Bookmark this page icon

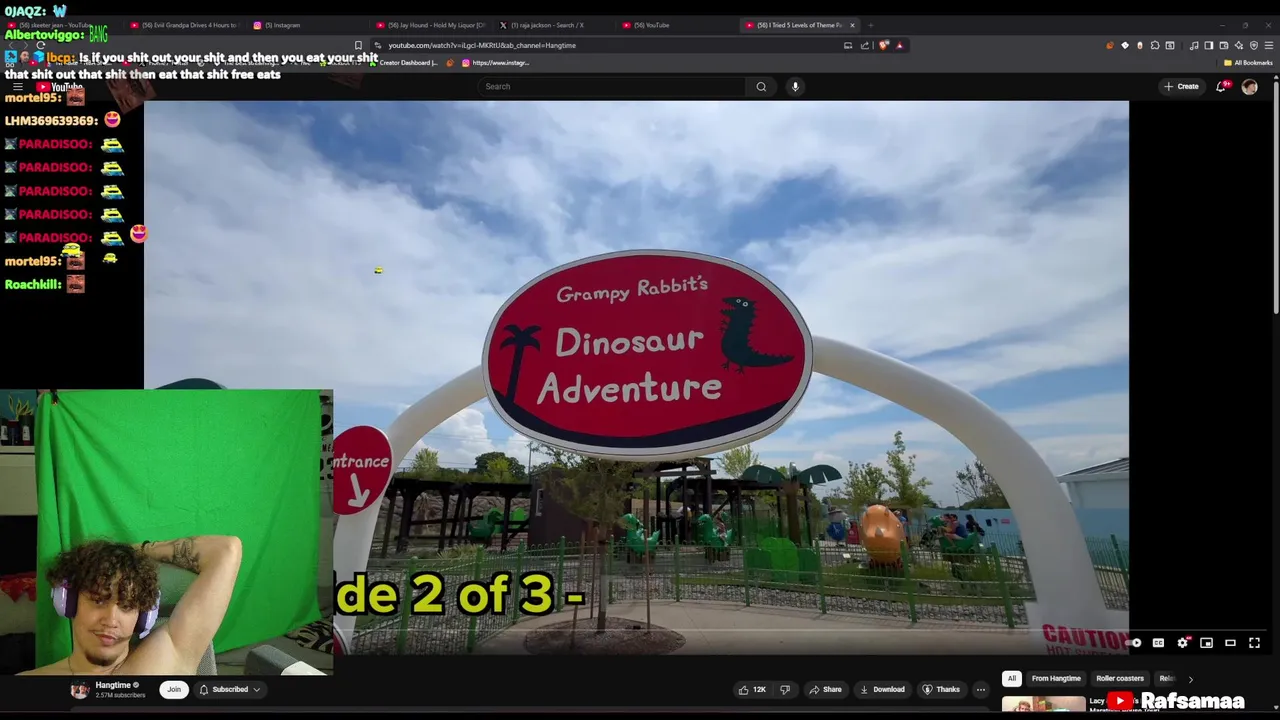tap(358, 45)
